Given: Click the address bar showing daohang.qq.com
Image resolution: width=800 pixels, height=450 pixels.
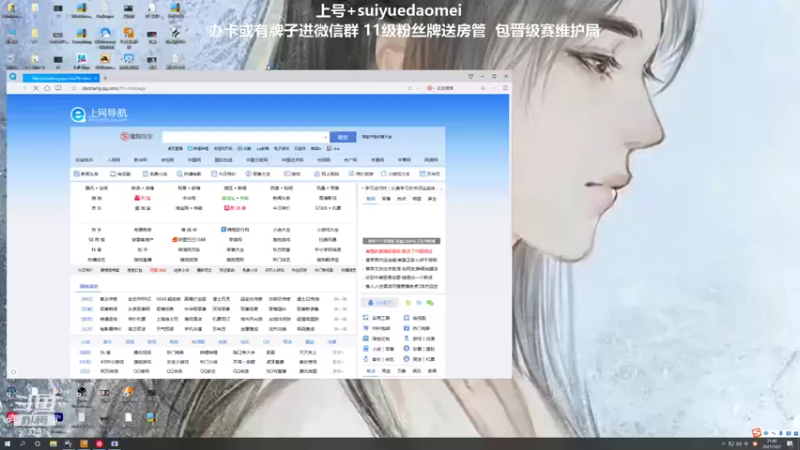Looking at the screenshot, I should (240, 88).
